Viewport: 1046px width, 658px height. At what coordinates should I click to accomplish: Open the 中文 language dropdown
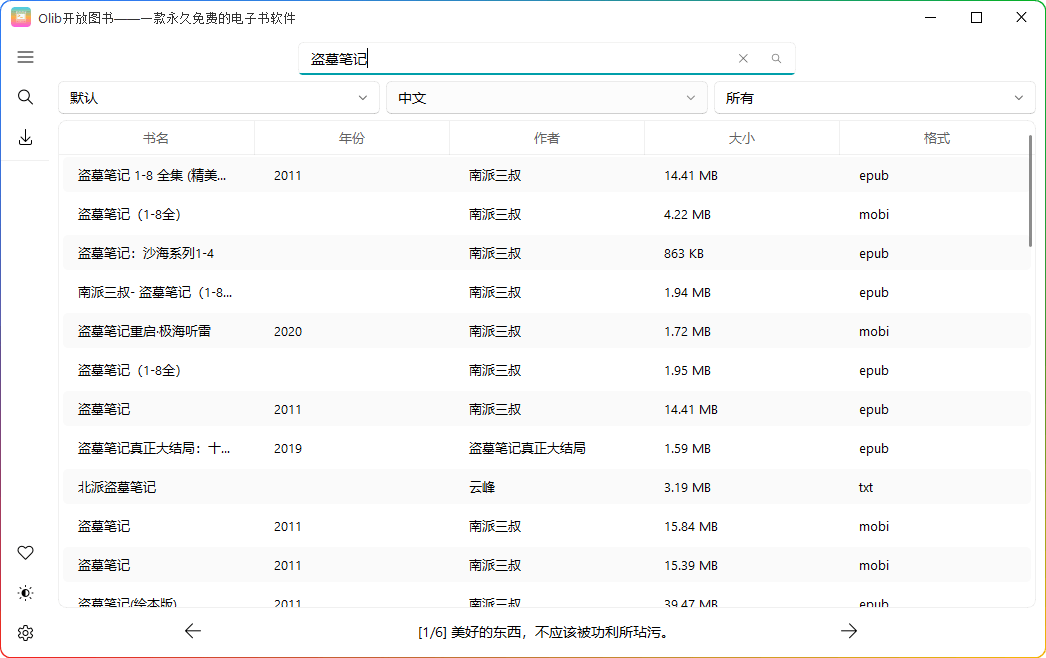pos(545,98)
